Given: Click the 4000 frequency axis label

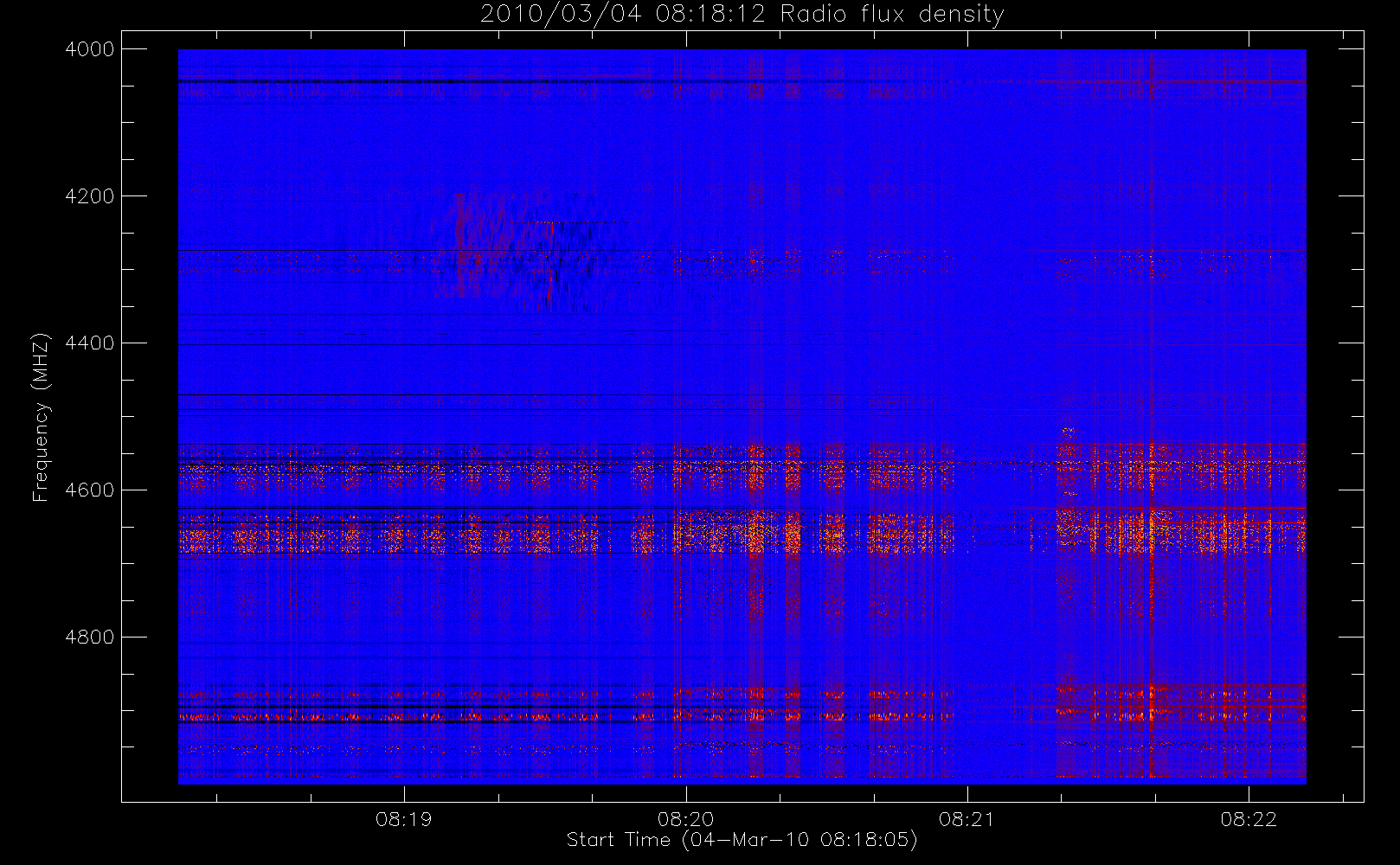Looking at the screenshot, I should [x=90, y=49].
